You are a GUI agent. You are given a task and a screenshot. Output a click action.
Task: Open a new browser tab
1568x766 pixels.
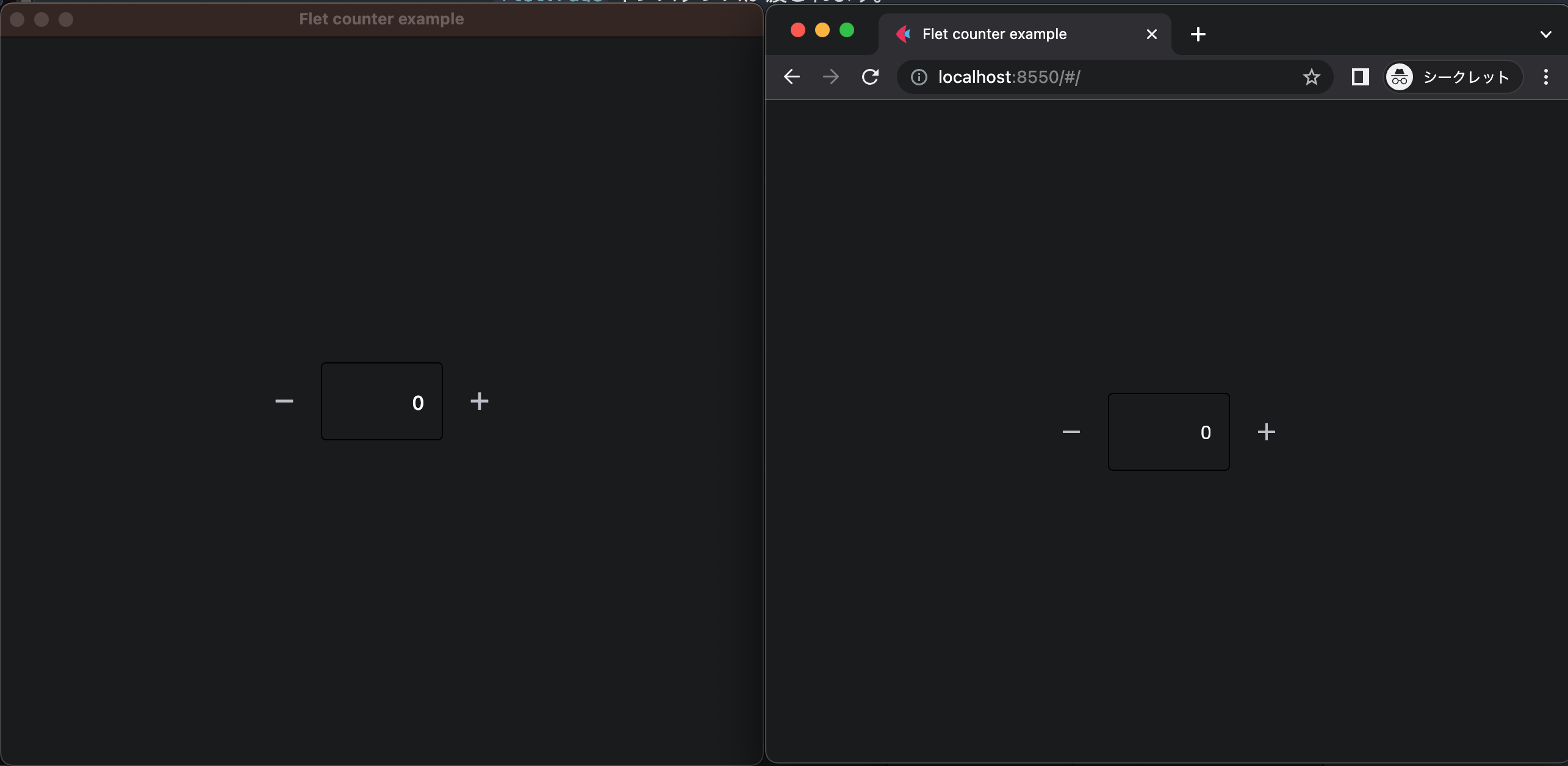pos(1198,34)
